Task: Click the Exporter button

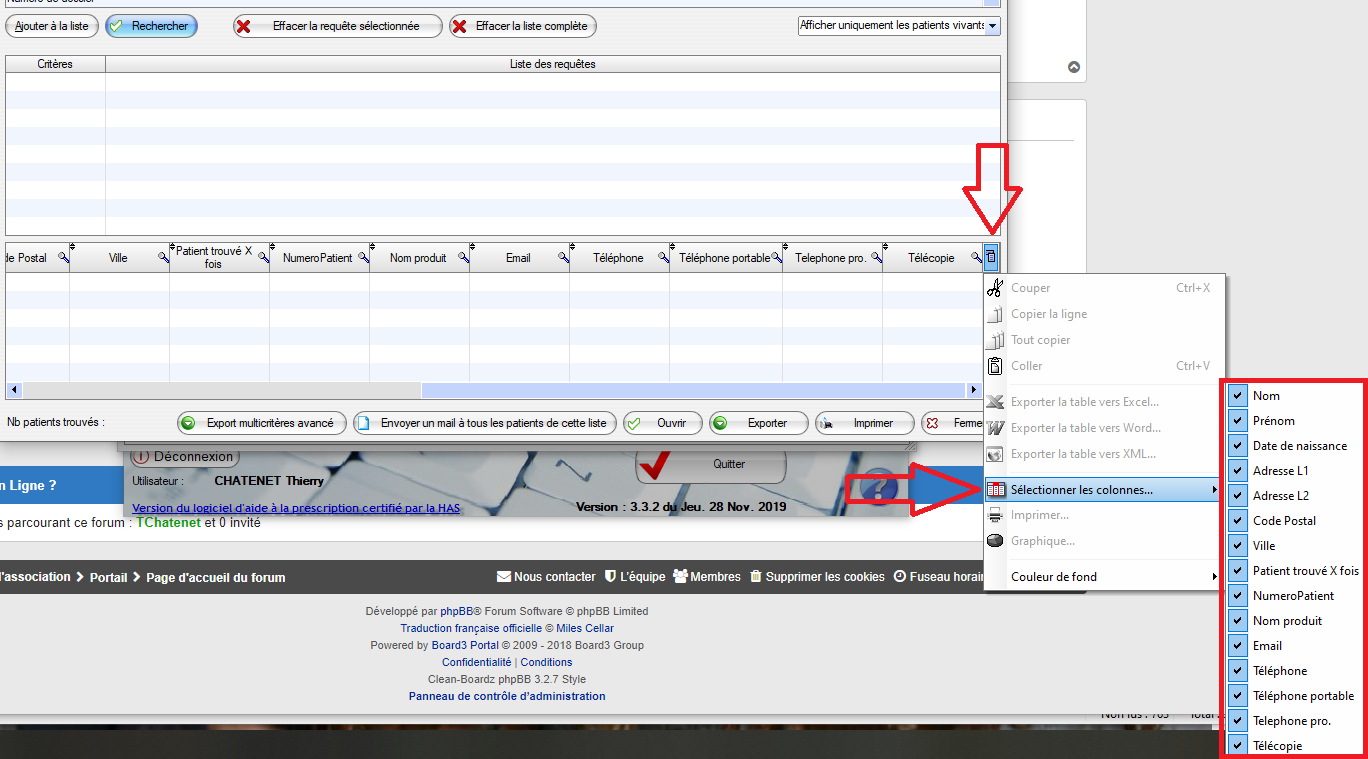Action: click(x=759, y=423)
